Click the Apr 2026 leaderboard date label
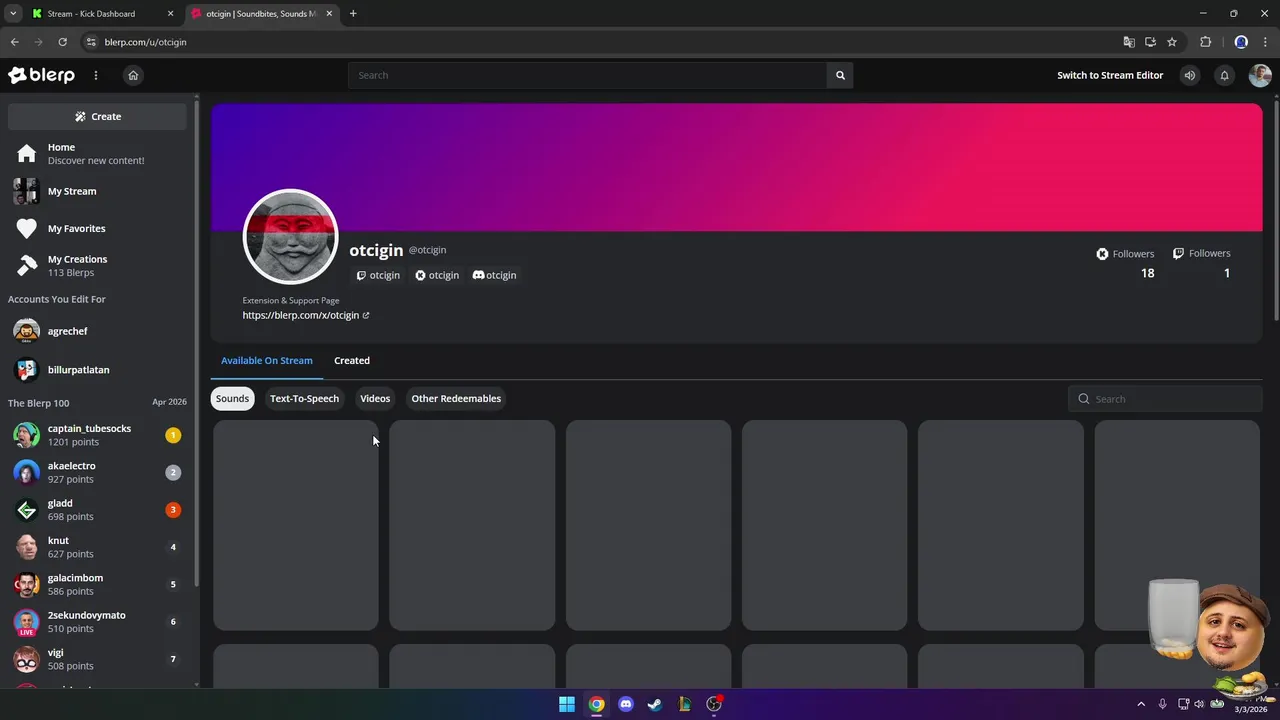Screen dimensions: 1280x720 click(169, 402)
